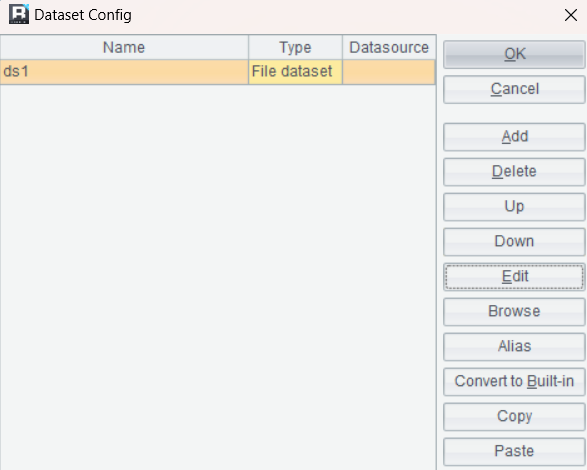The width and height of the screenshot is (587, 470).
Task: Click the Datasource column header
Action: point(389,48)
